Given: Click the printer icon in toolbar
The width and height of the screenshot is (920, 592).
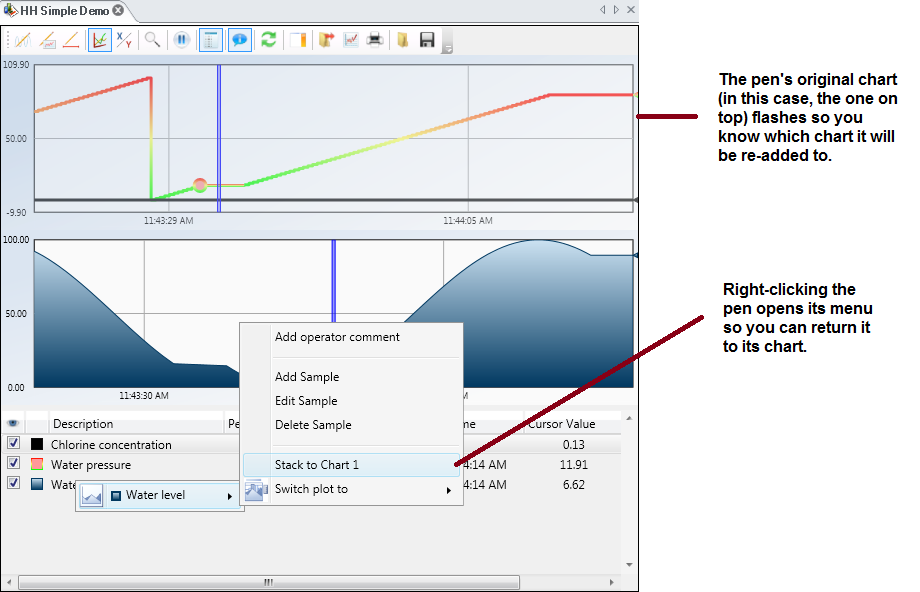Looking at the screenshot, I should 375,40.
